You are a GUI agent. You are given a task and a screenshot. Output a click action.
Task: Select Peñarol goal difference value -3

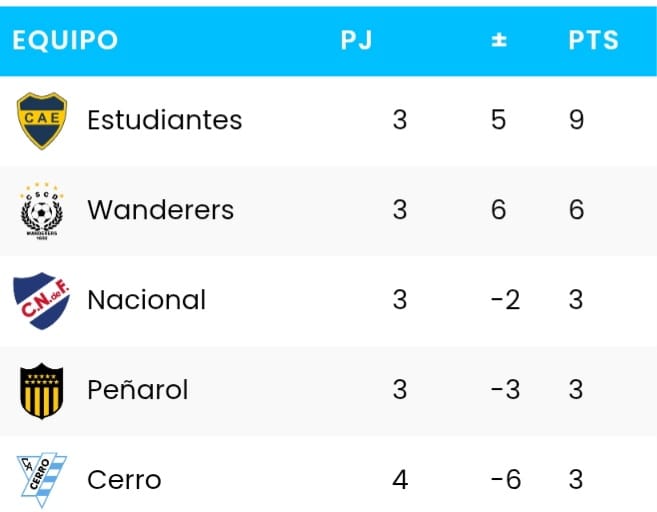(x=505, y=390)
